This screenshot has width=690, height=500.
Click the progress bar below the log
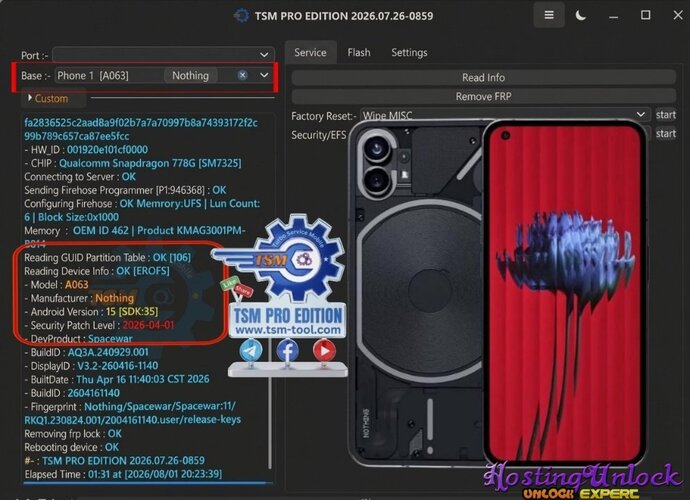pos(148,483)
